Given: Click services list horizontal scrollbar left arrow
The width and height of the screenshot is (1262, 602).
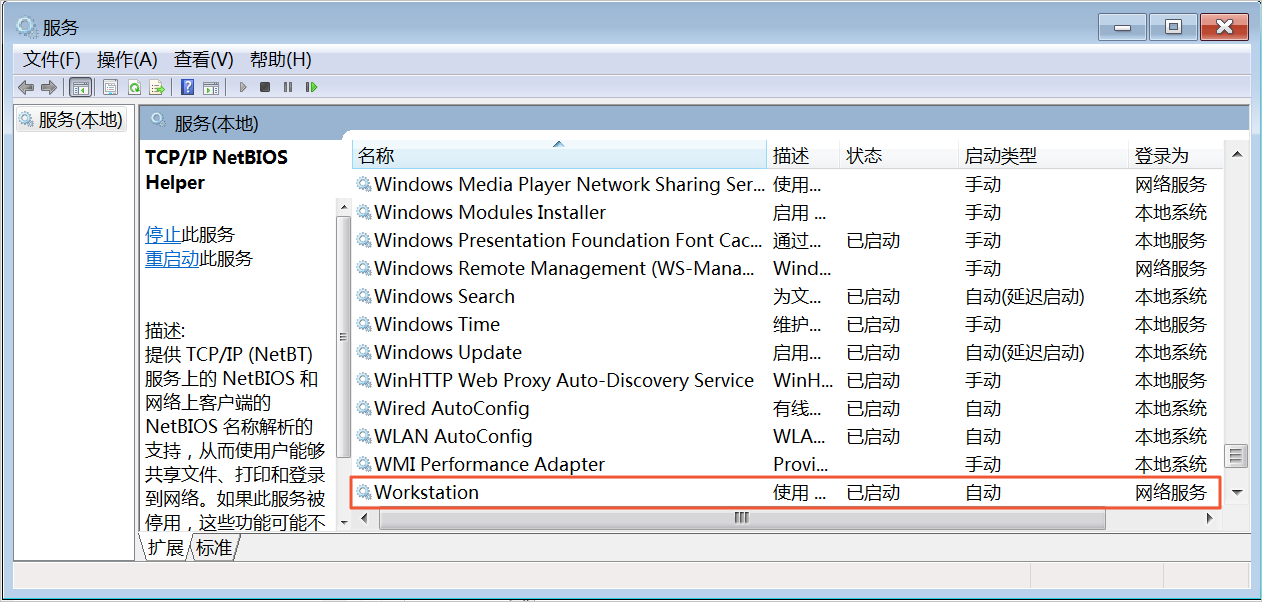Looking at the screenshot, I should (364, 518).
